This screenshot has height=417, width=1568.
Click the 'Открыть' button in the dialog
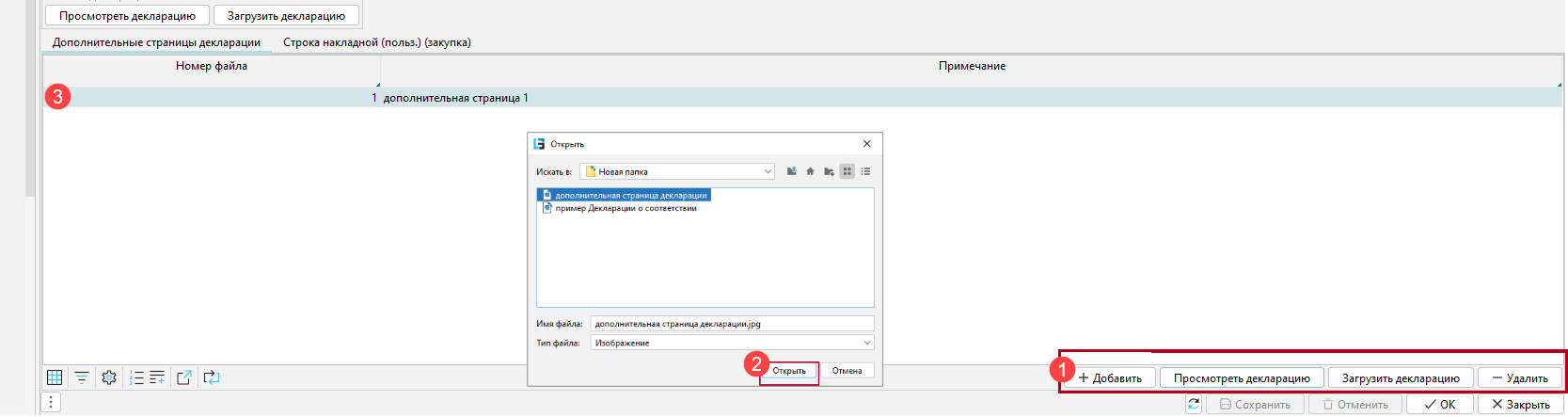[x=789, y=371]
